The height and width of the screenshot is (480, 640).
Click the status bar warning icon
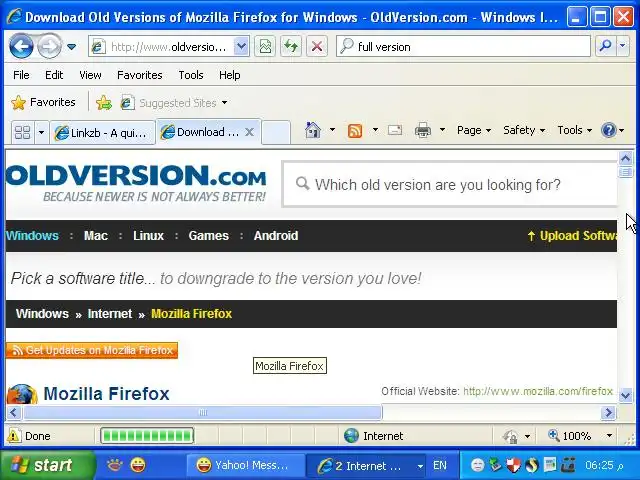pos(13,436)
